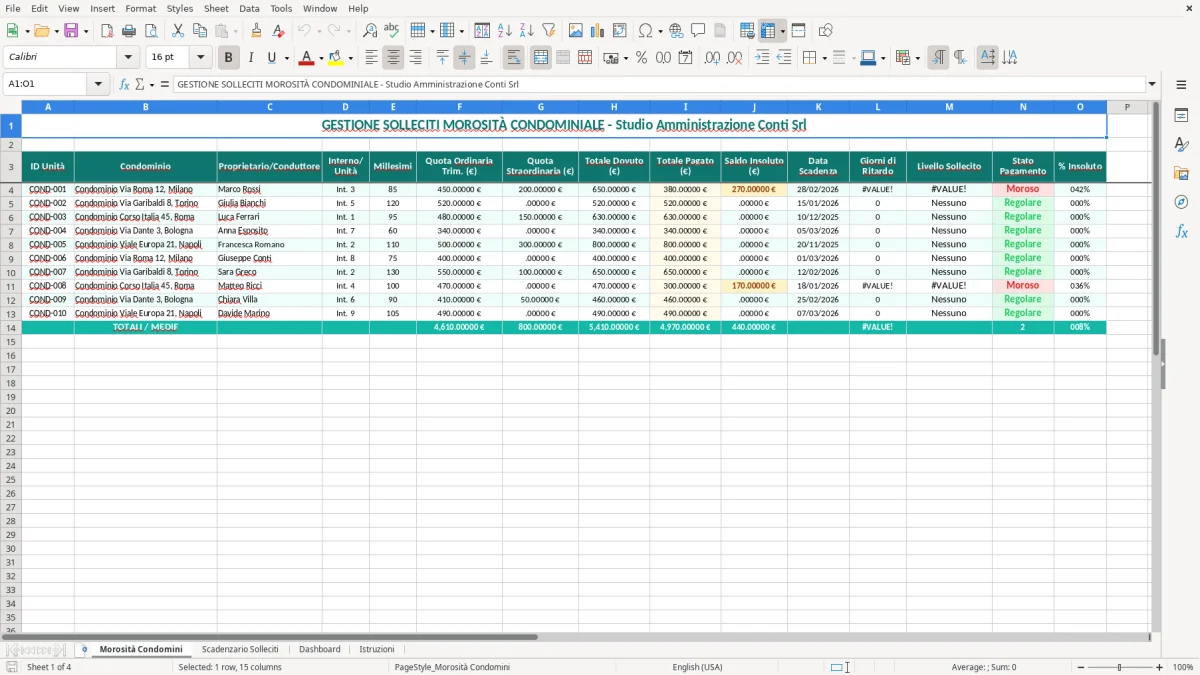Toggle Left-To-Right paragraph direction
Screen dimensions: 1200x675
938,58
